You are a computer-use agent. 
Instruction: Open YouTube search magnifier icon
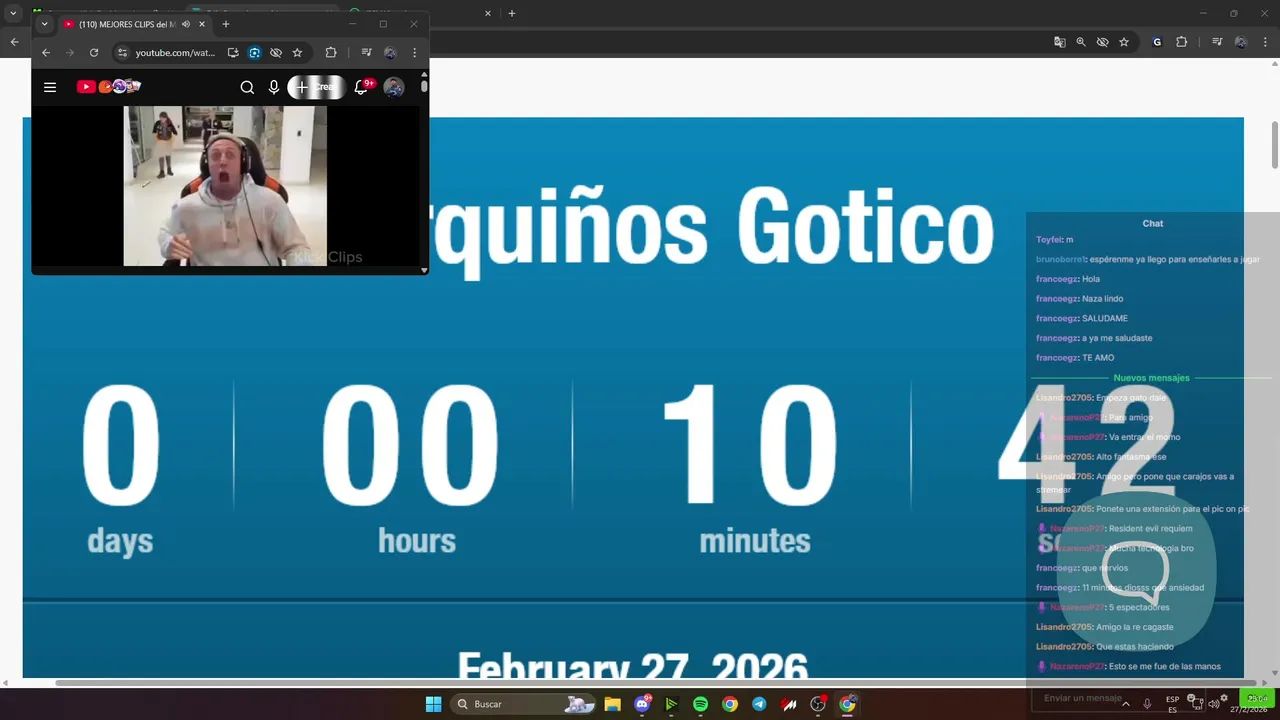point(247,87)
